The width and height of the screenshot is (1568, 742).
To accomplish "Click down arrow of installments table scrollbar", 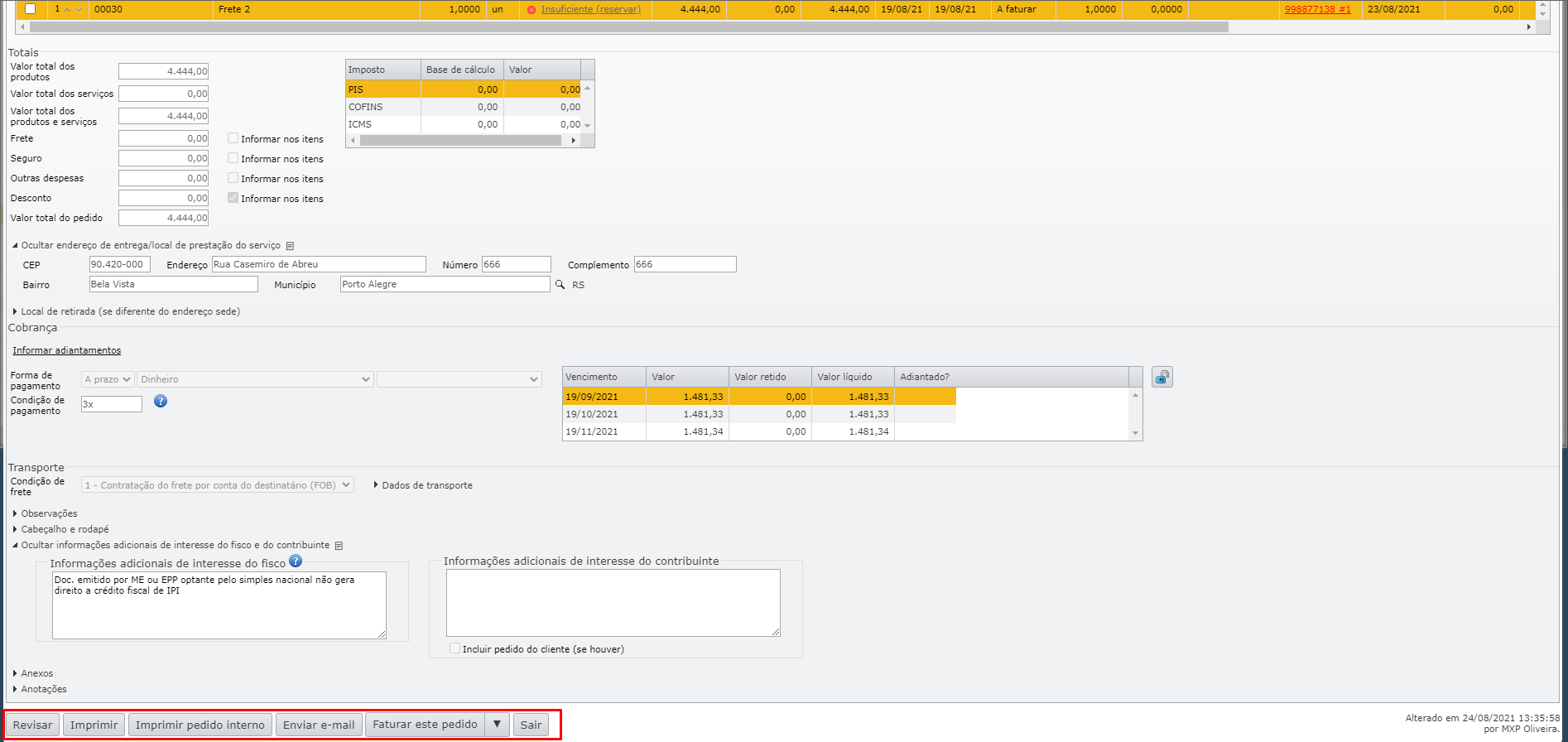I will (x=1136, y=433).
